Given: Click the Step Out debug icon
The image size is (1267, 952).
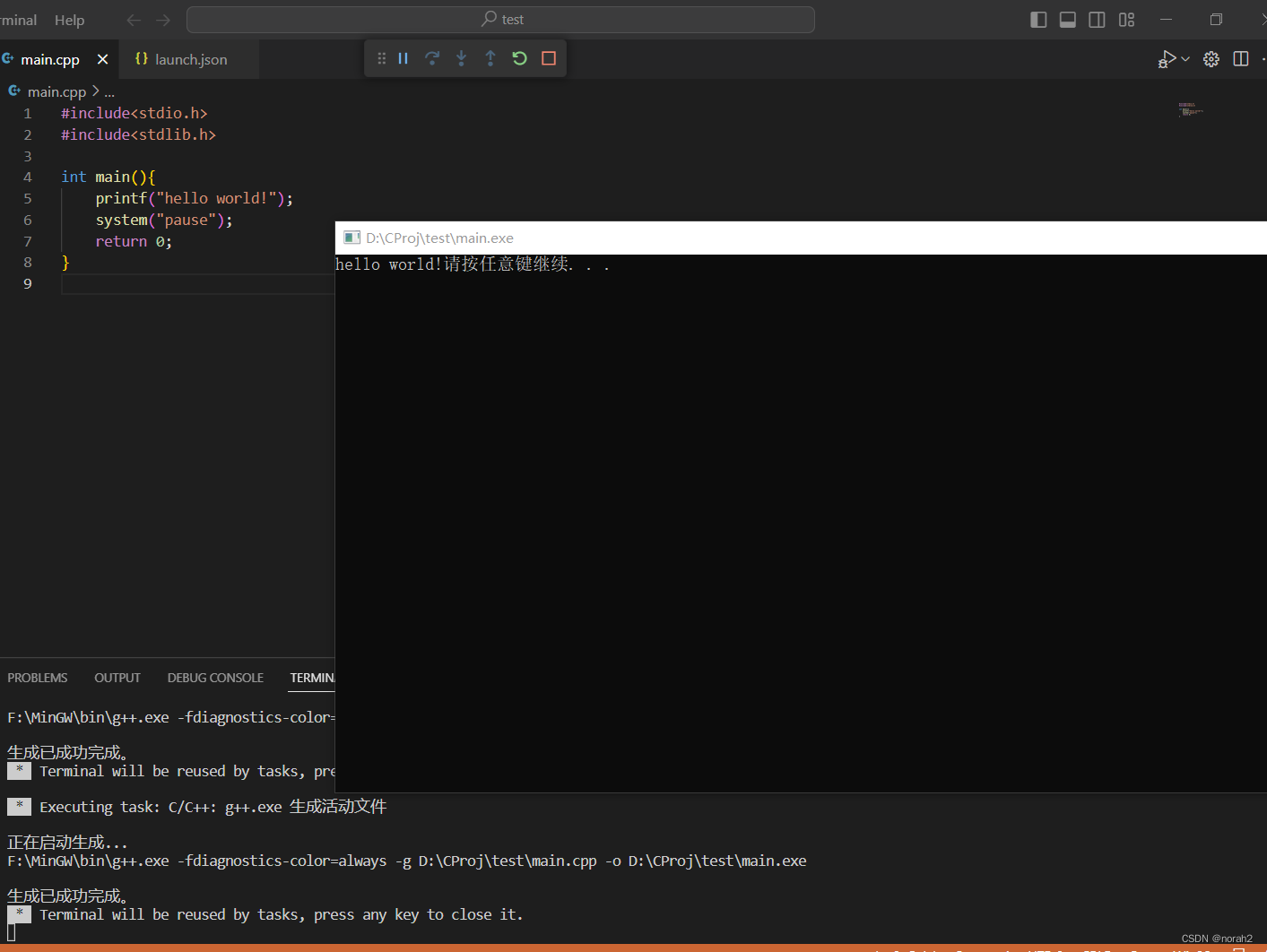Looking at the screenshot, I should 490,58.
